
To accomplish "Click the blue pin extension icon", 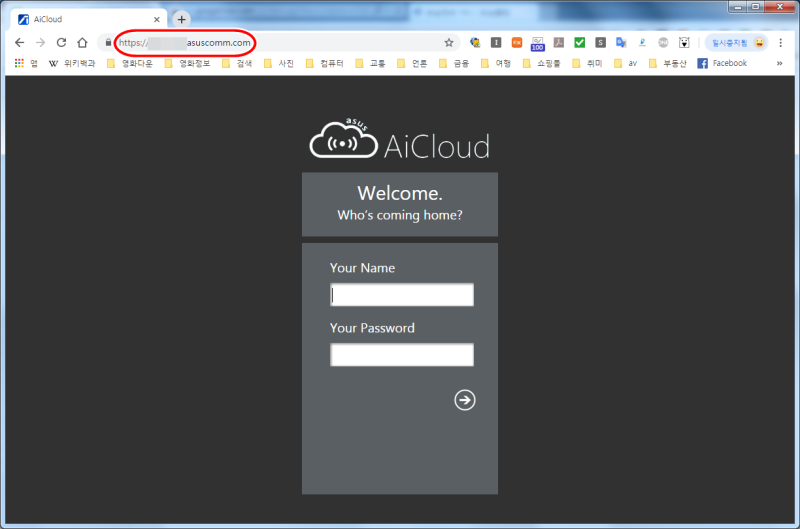I will coord(642,43).
